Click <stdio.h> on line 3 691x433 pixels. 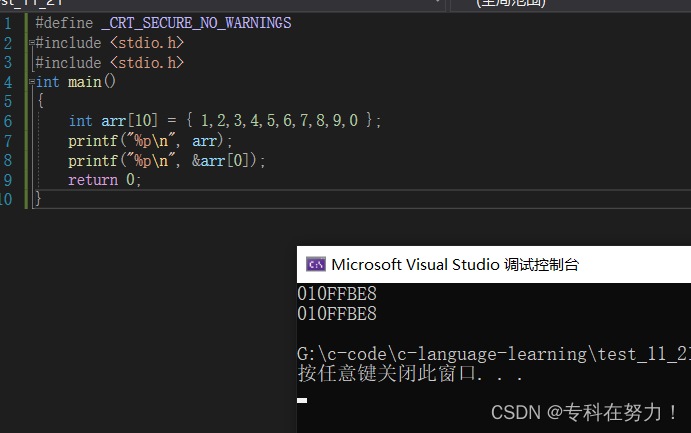coord(147,63)
